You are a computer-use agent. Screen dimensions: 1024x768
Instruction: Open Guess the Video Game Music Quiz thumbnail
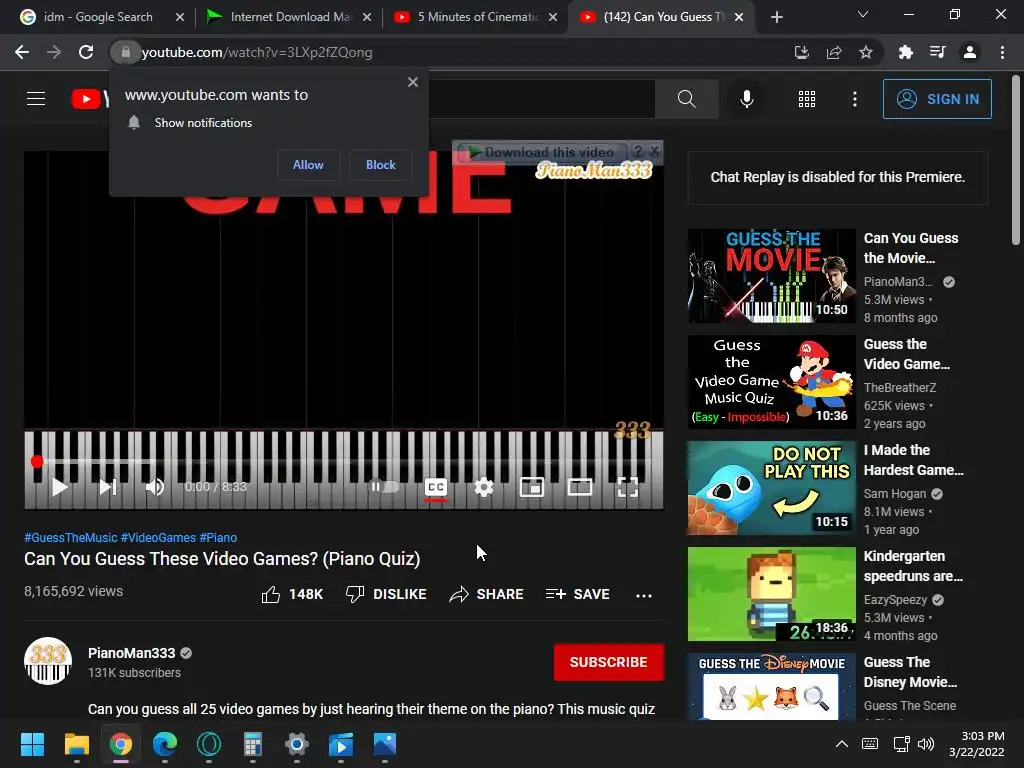[x=771, y=381]
